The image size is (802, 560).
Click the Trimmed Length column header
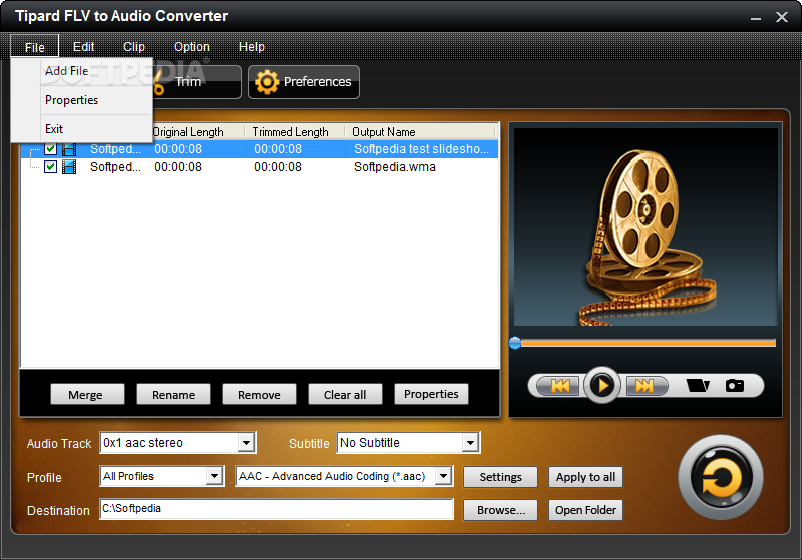click(294, 132)
